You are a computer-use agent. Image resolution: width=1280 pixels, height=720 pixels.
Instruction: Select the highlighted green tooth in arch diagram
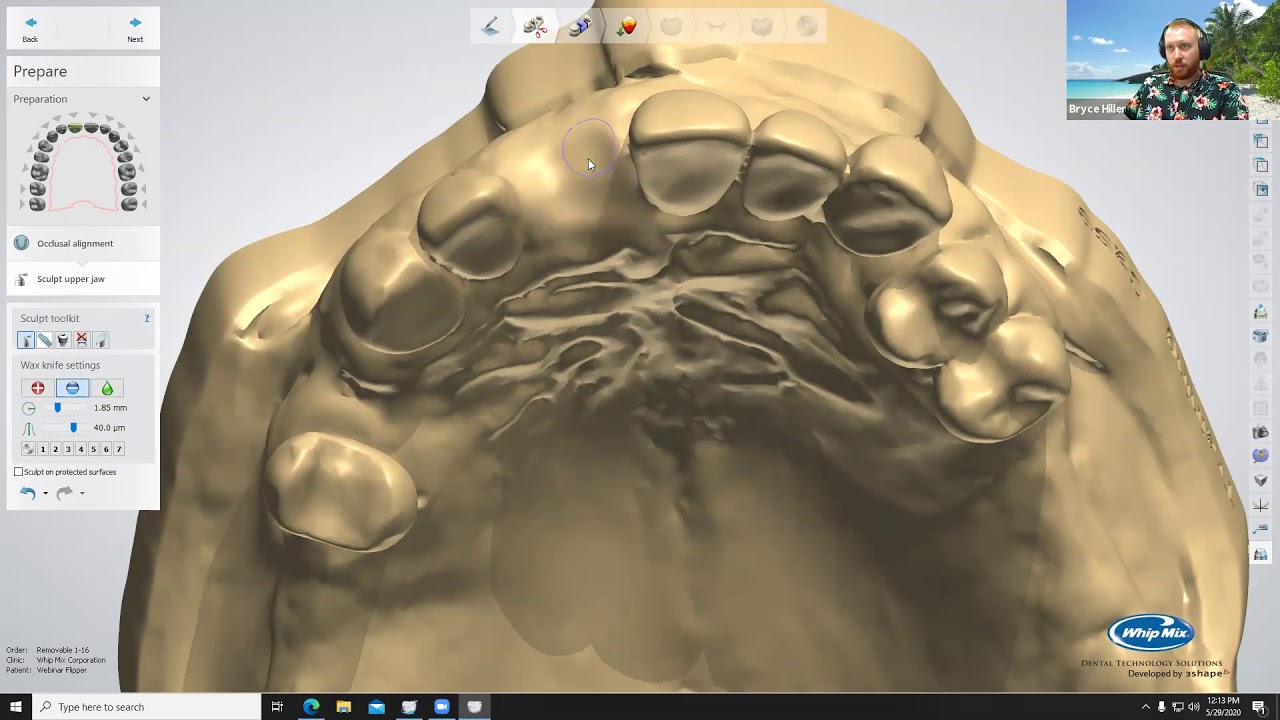[x=75, y=128]
